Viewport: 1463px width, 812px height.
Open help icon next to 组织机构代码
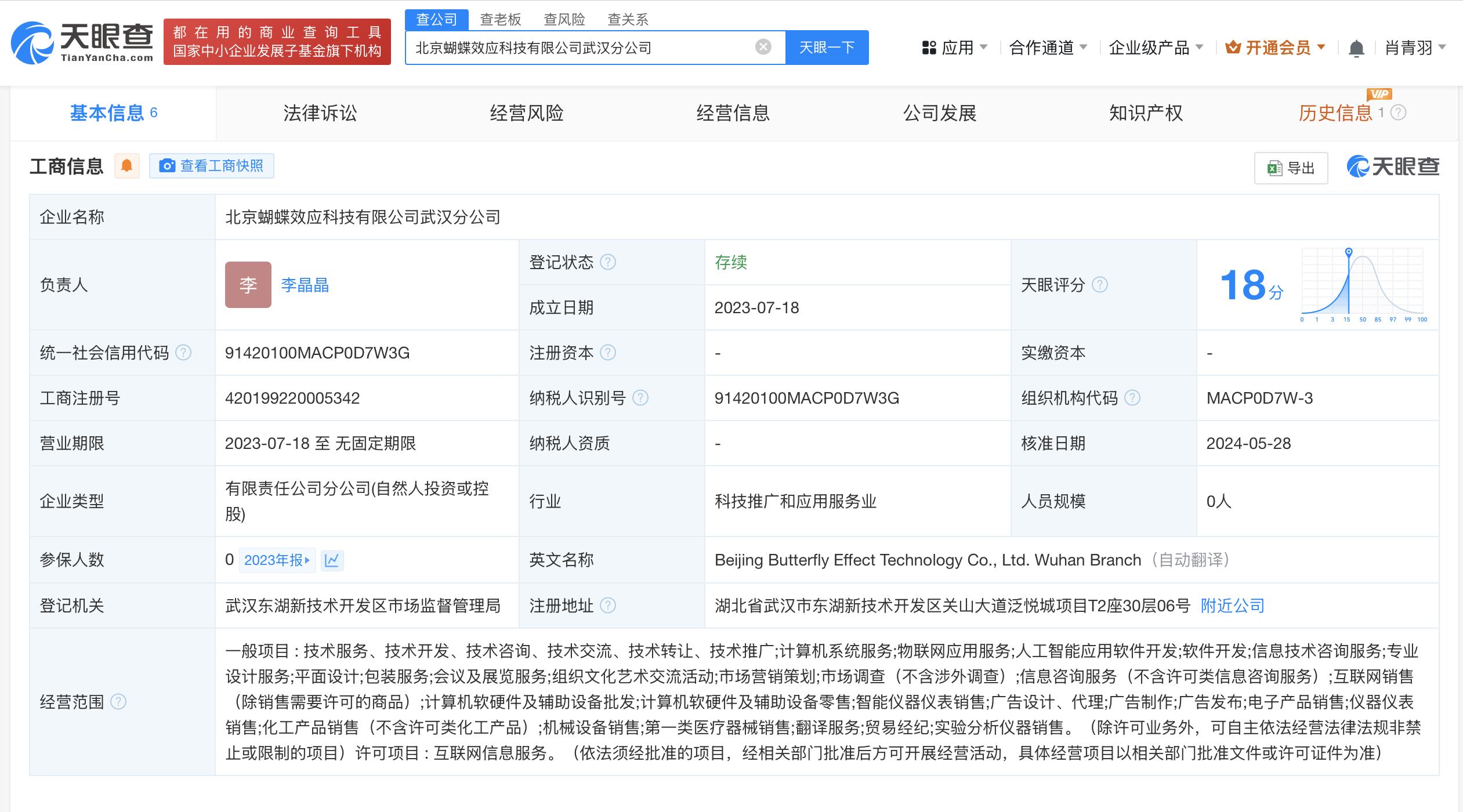pos(1132,398)
